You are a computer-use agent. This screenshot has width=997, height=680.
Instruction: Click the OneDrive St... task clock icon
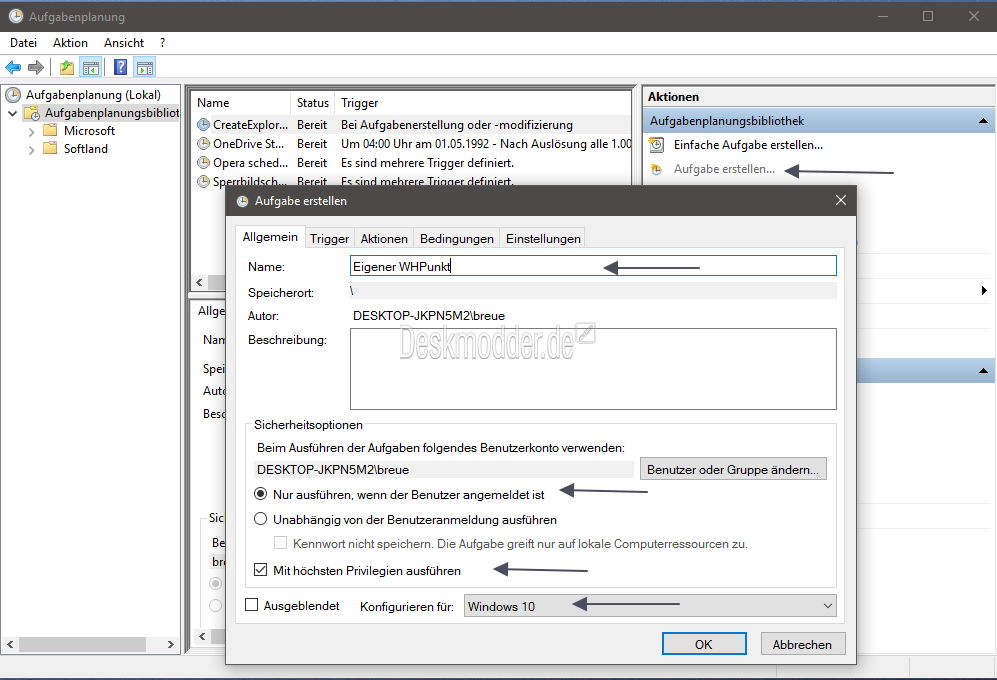[203, 144]
